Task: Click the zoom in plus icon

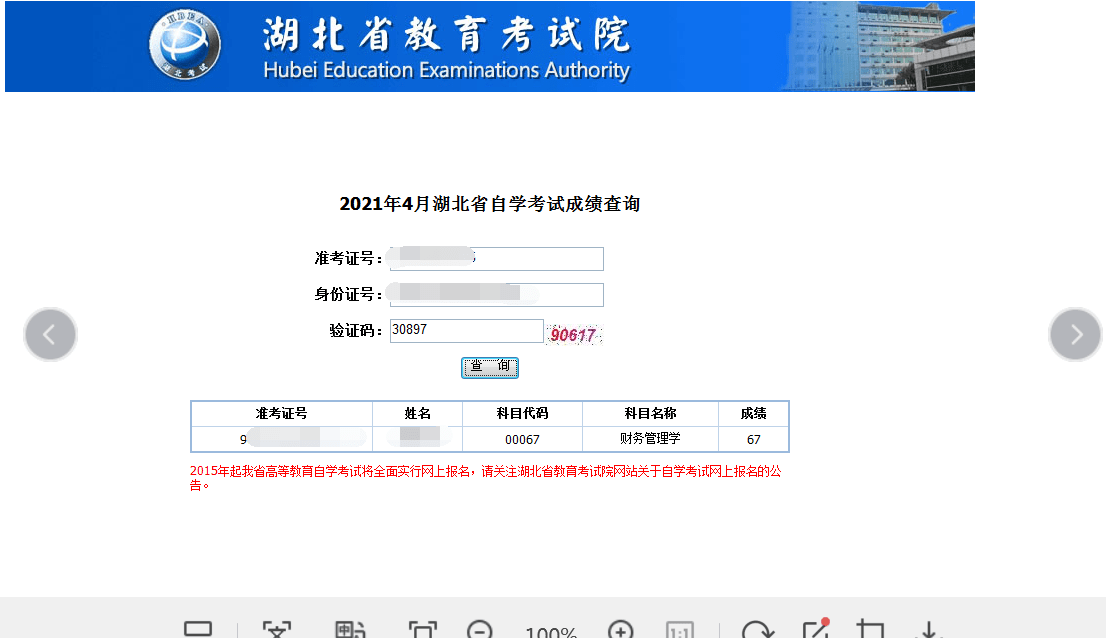Action: point(621,630)
